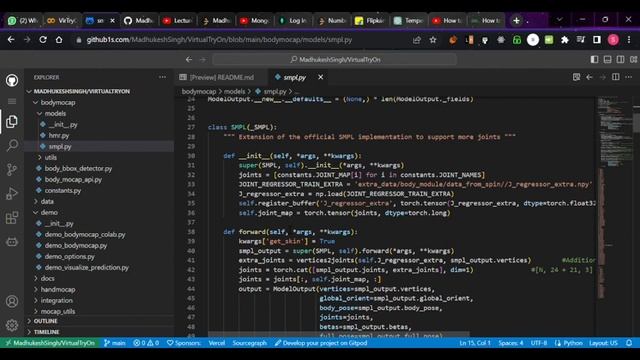
Task: Click the browser address bar URL
Action: click(219, 40)
